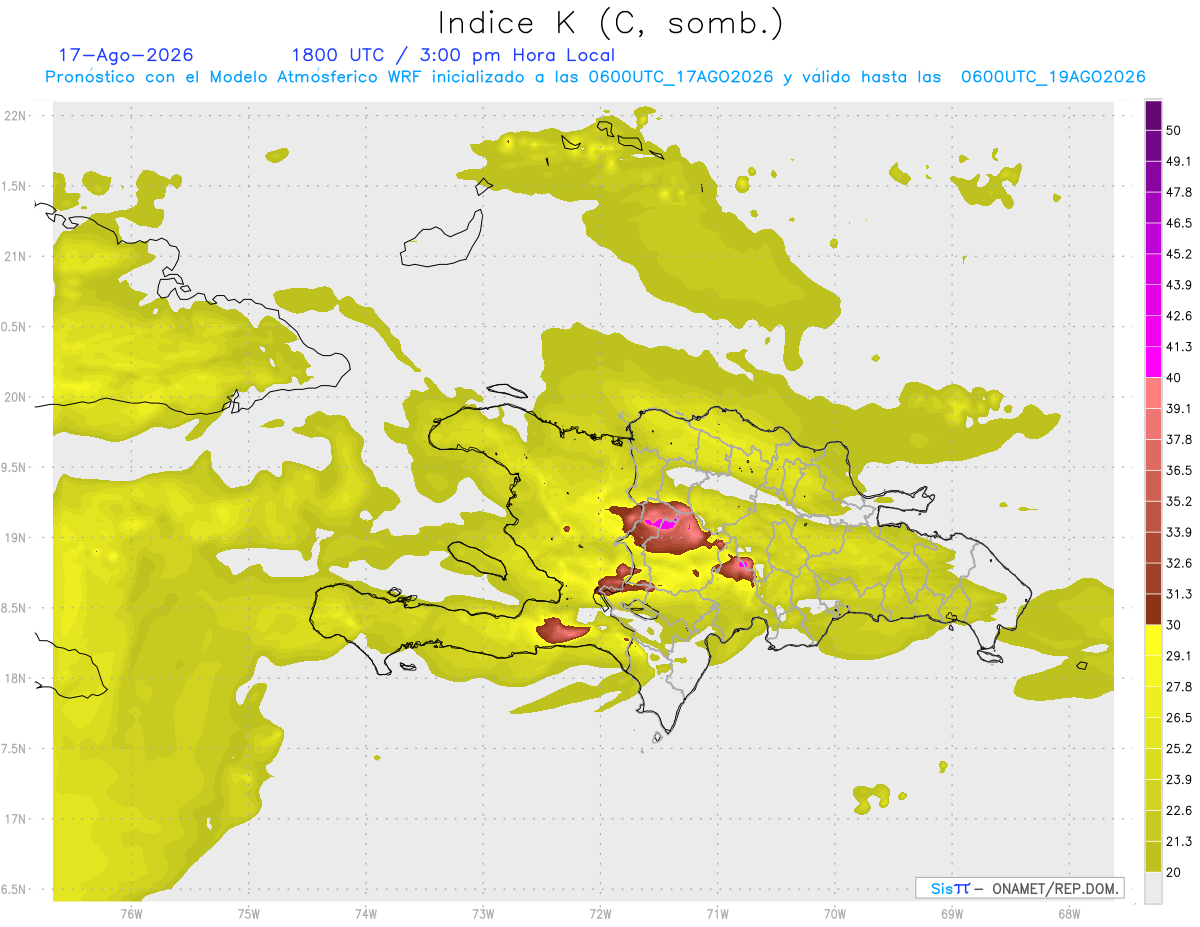This screenshot has height=927, width=1200.
Task: Click the latitude label "17N"
Action: [x=16, y=819]
